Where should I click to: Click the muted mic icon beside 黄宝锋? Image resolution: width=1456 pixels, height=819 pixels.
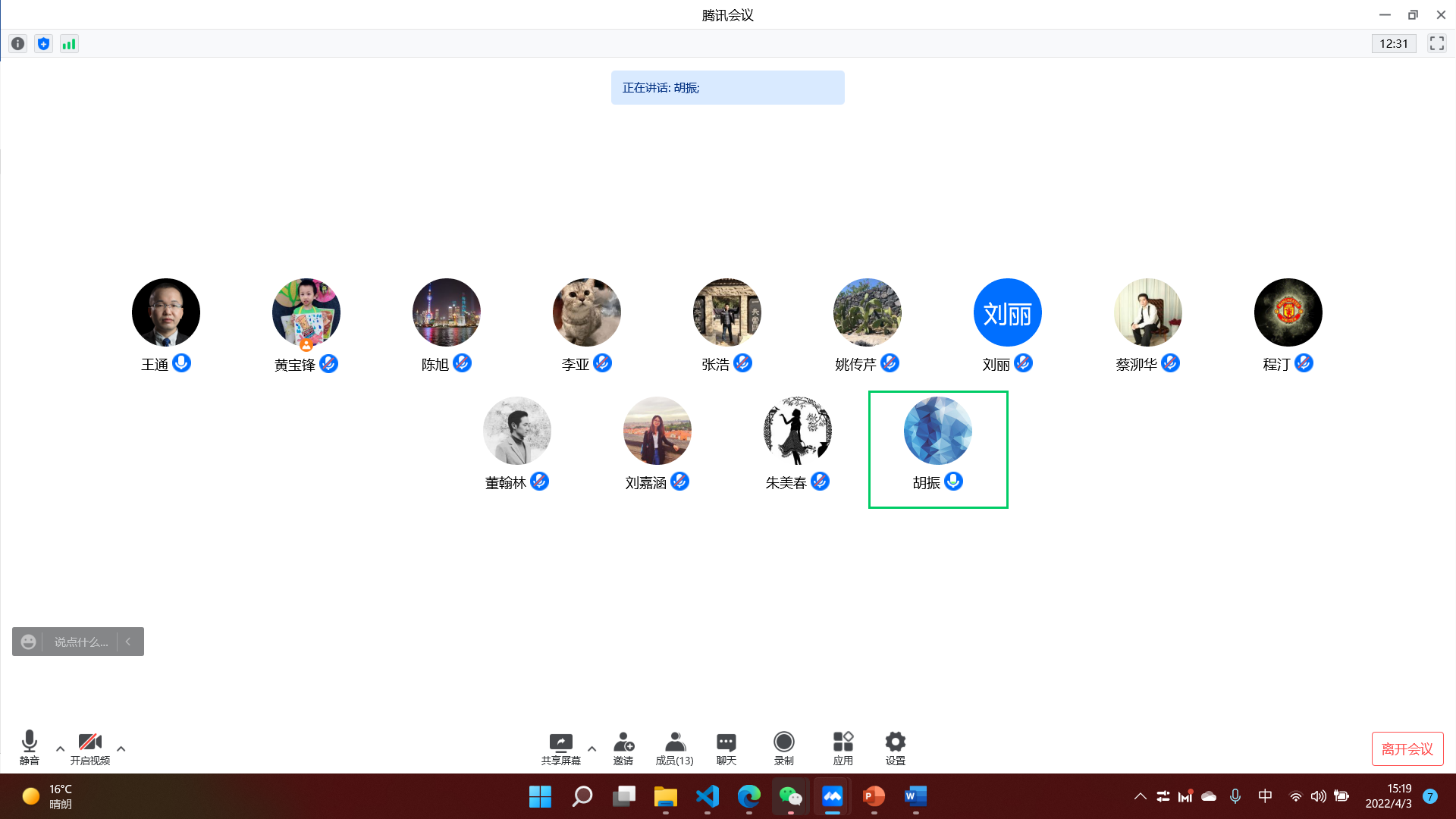(x=328, y=363)
